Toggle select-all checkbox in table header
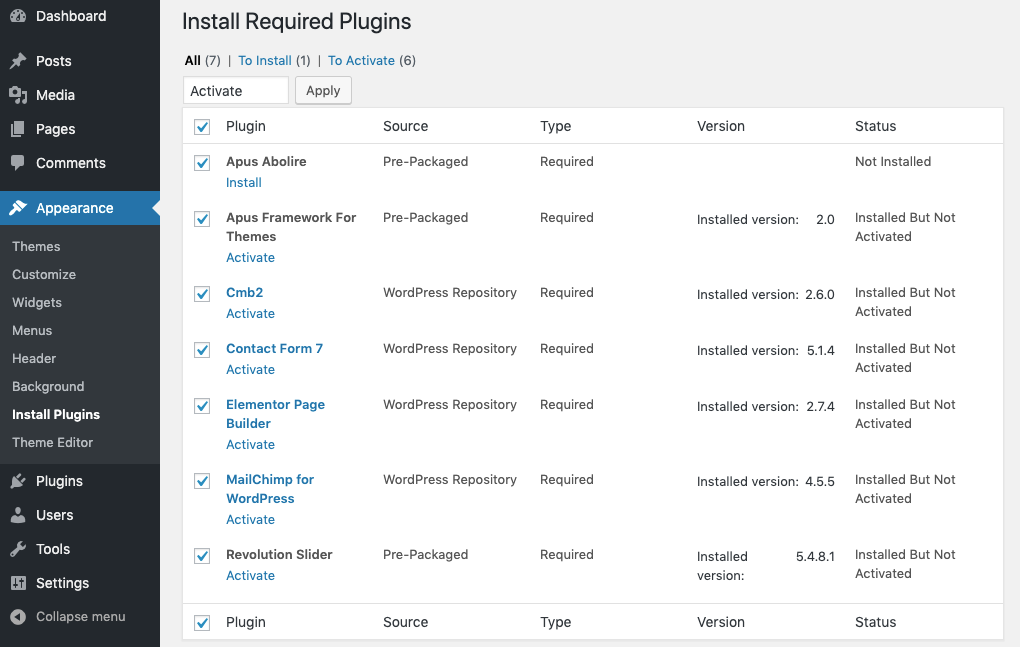The height and width of the screenshot is (647, 1020). click(202, 127)
